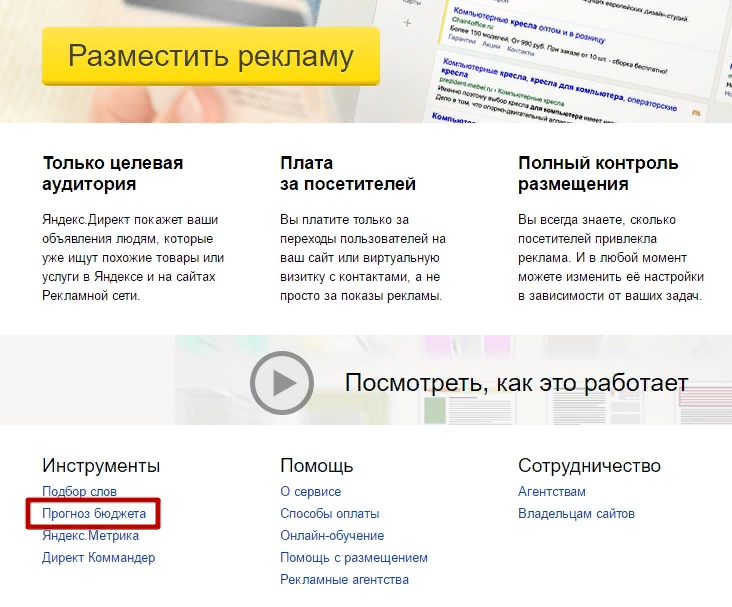Open the О сервисе help link
This screenshot has height=607, width=732.
pos(310,491)
